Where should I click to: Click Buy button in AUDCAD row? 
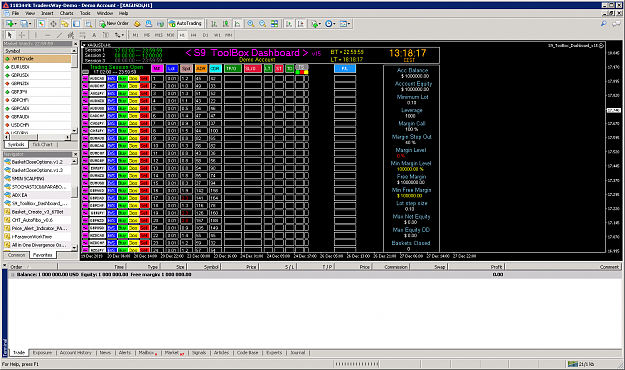pos(122,79)
